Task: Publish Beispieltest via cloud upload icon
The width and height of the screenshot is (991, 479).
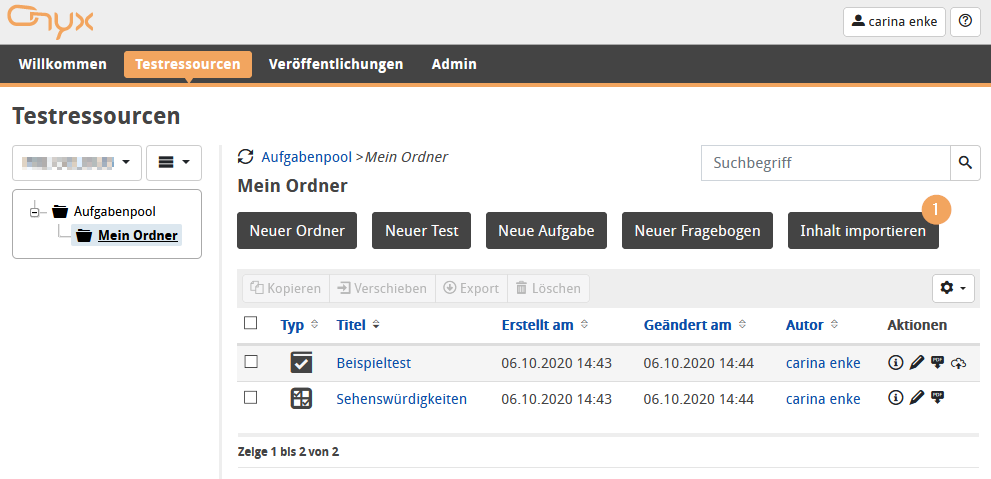Action: [x=959, y=363]
